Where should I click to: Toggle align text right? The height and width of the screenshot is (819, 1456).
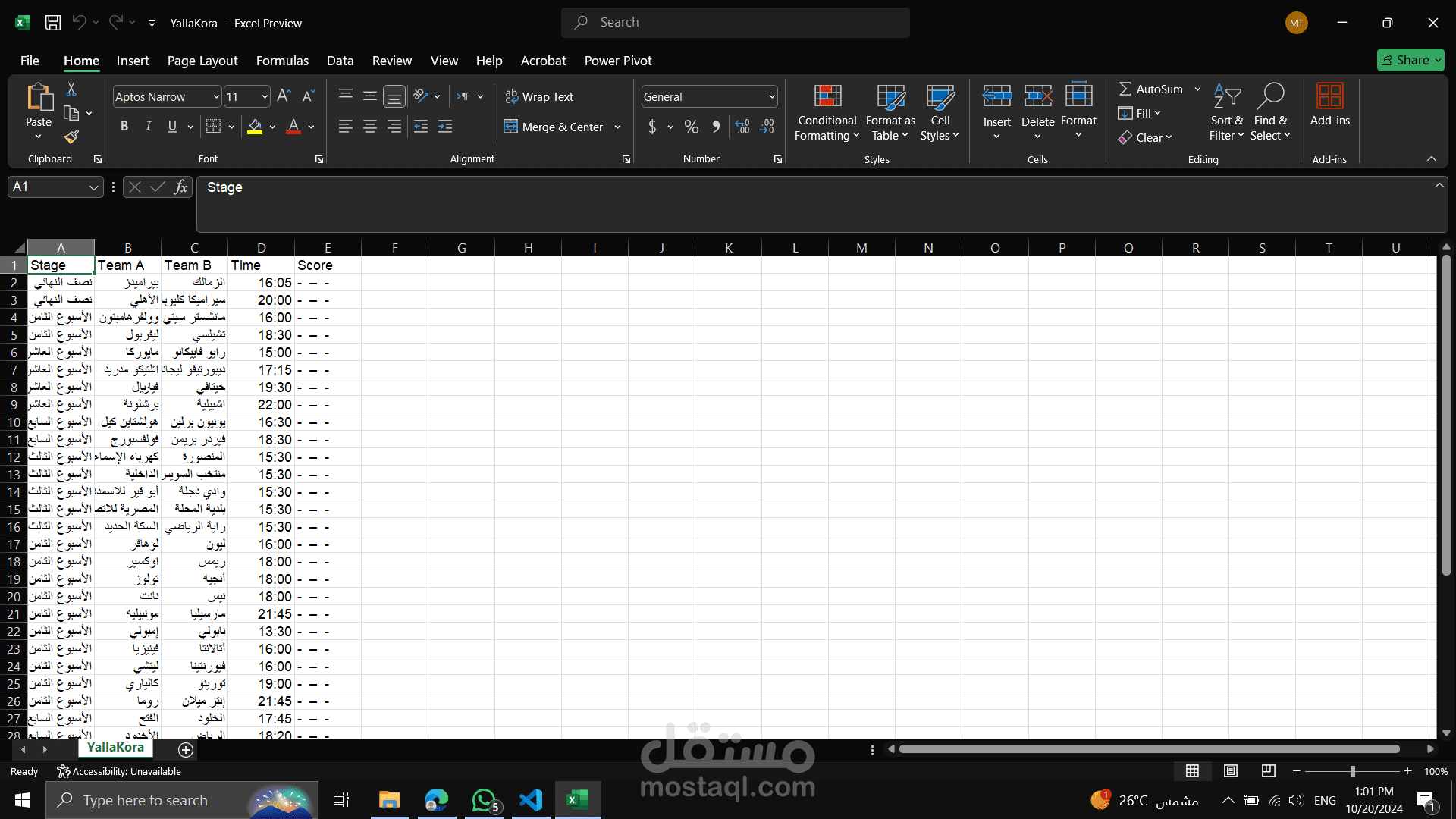click(x=394, y=127)
